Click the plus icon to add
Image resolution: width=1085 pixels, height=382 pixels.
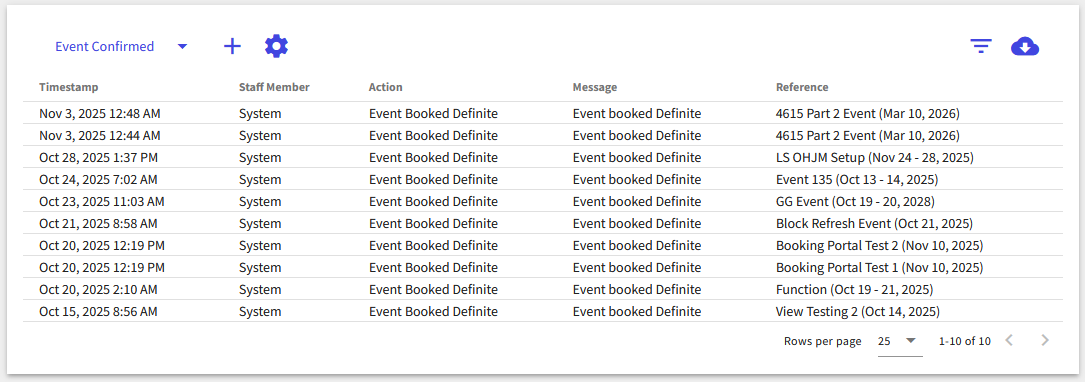point(232,46)
